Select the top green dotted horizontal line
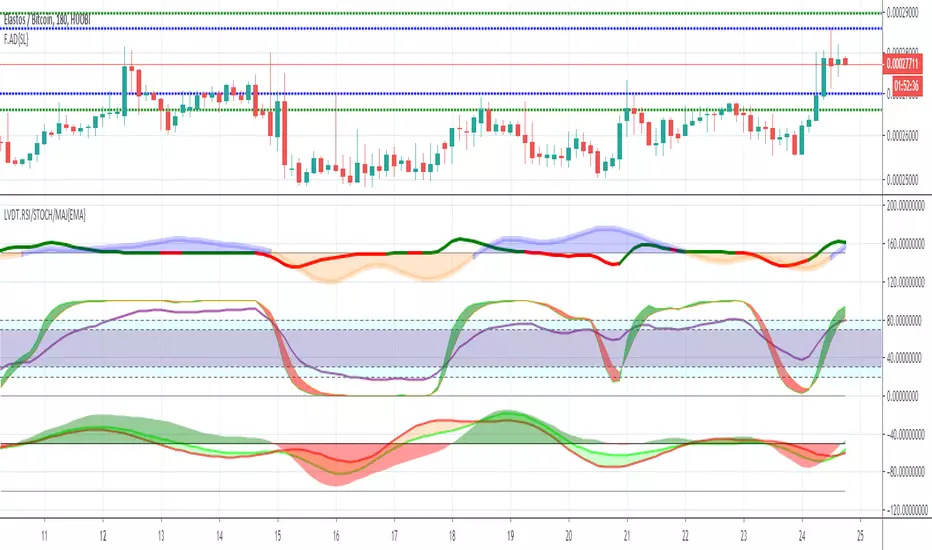The image size is (932, 550). pos(441,12)
